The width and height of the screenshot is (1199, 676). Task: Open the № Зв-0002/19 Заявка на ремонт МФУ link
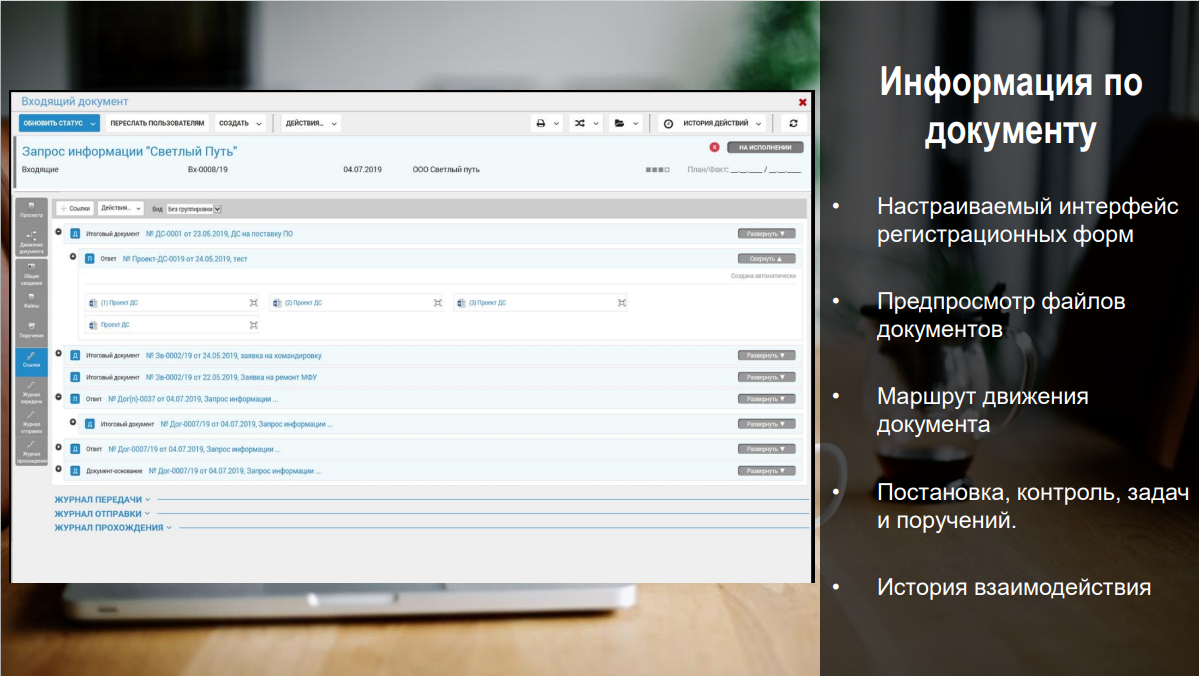(x=231, y=378)
